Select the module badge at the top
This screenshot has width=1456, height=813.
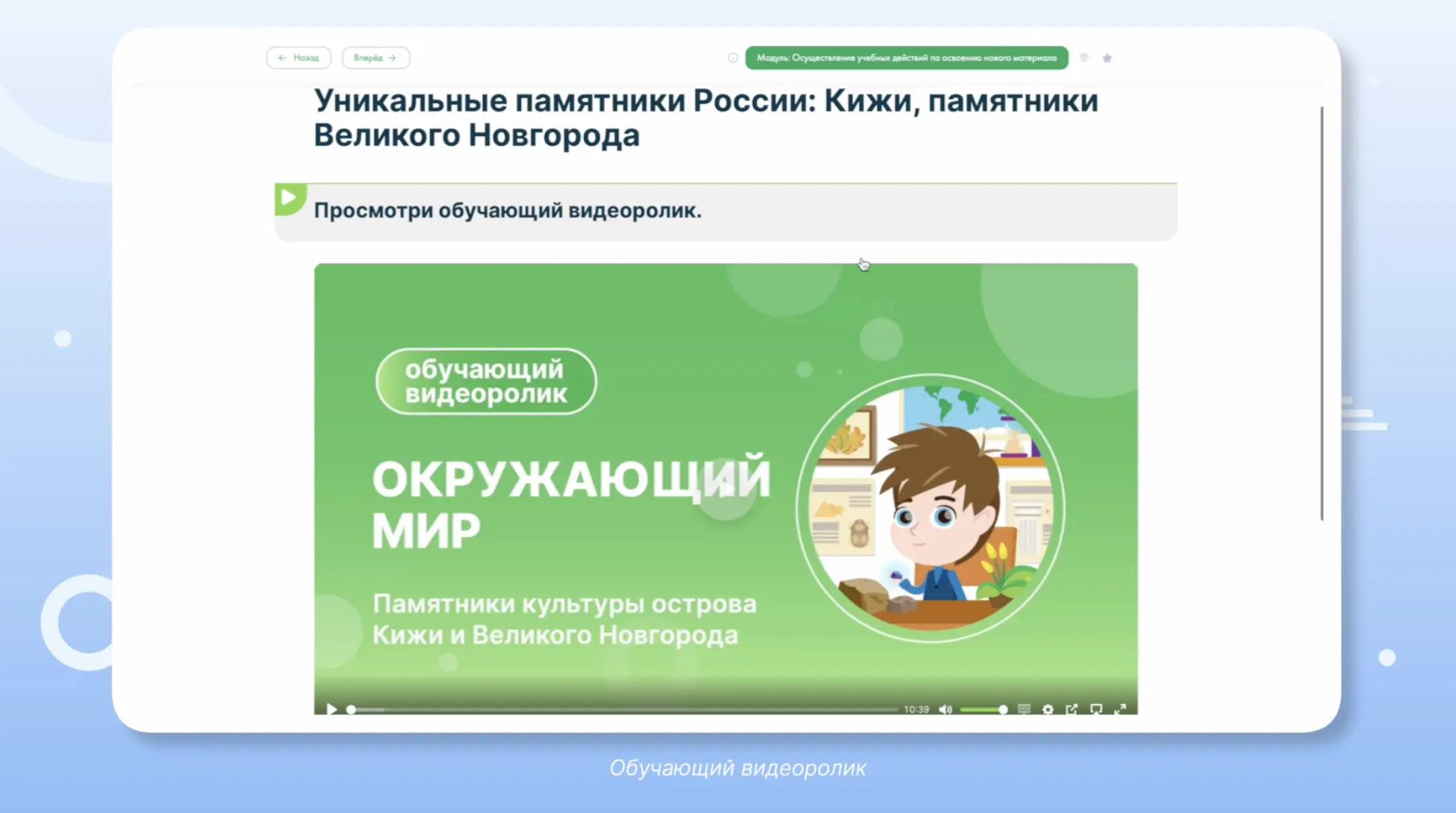[x=906, y=58]
